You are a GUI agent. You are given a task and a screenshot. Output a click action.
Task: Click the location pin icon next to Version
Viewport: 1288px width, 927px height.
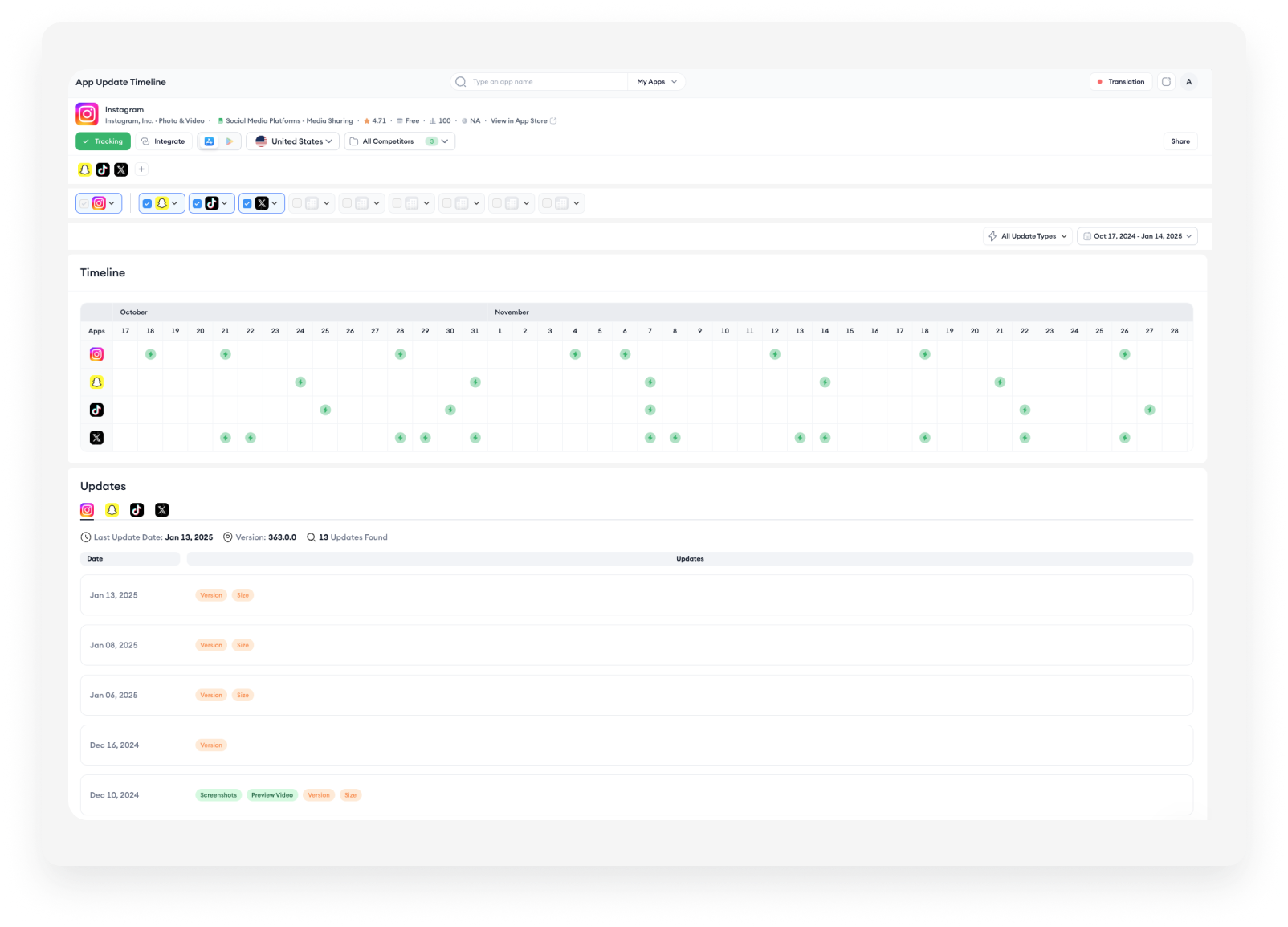(x=227, y=537)
